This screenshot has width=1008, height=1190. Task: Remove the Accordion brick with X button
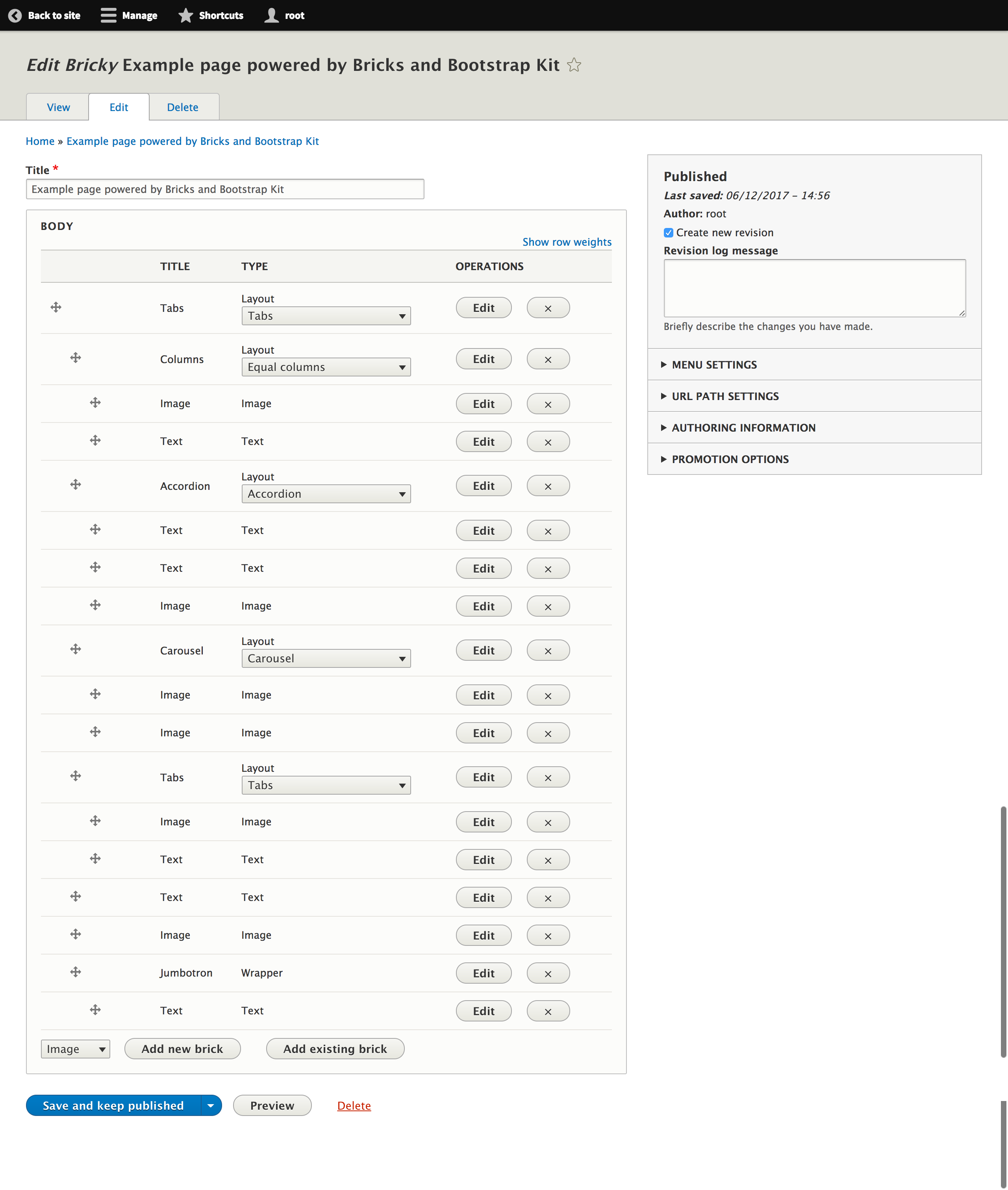coord(547,486)
